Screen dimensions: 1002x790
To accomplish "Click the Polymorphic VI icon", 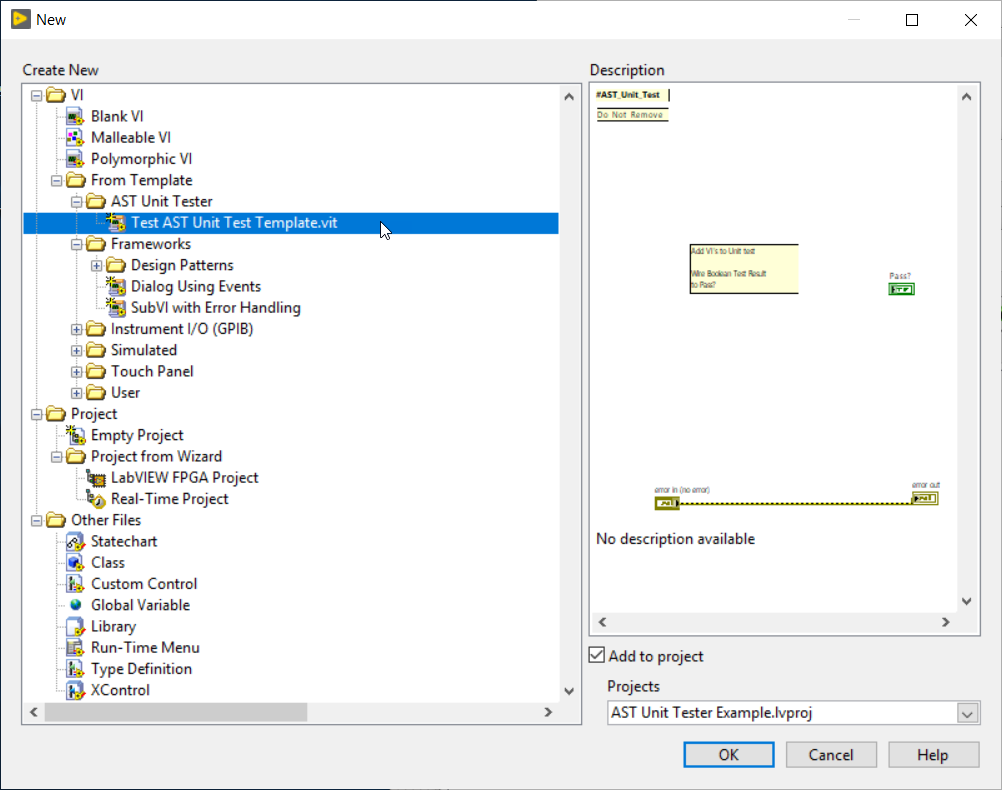I will click(75, 159).
